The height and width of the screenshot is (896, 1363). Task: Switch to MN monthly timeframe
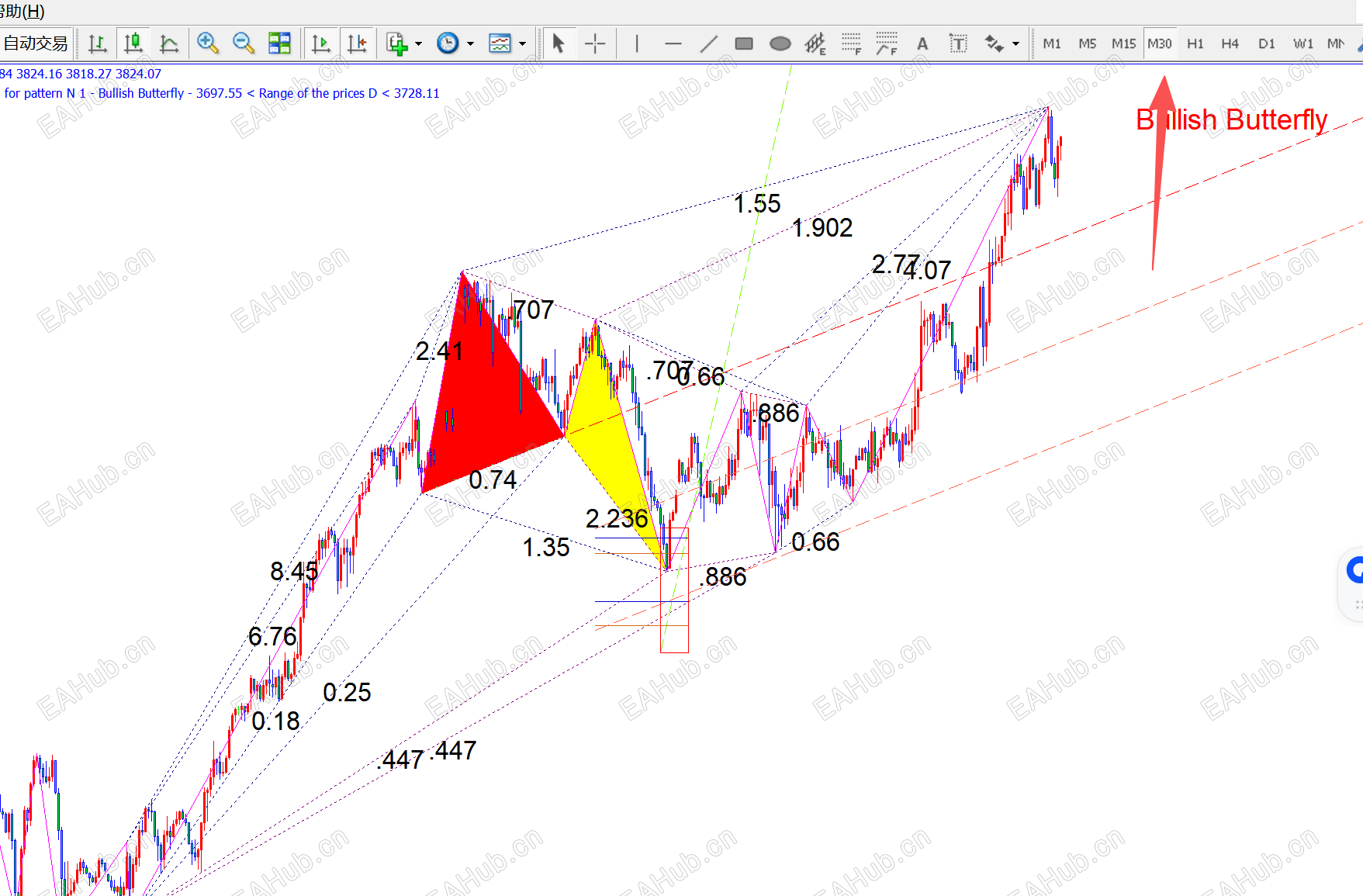(x=1336, y=43)
